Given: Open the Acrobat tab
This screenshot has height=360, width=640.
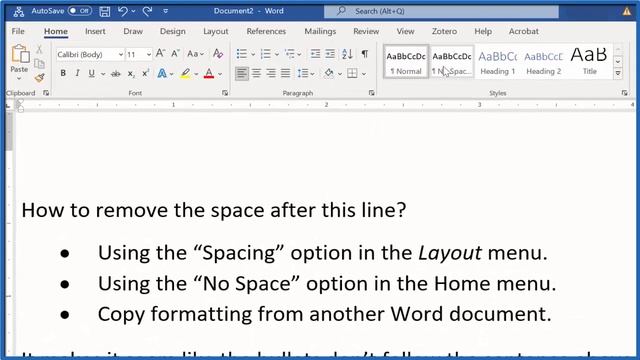Looking at the screenshot, I should pos(524,31).
